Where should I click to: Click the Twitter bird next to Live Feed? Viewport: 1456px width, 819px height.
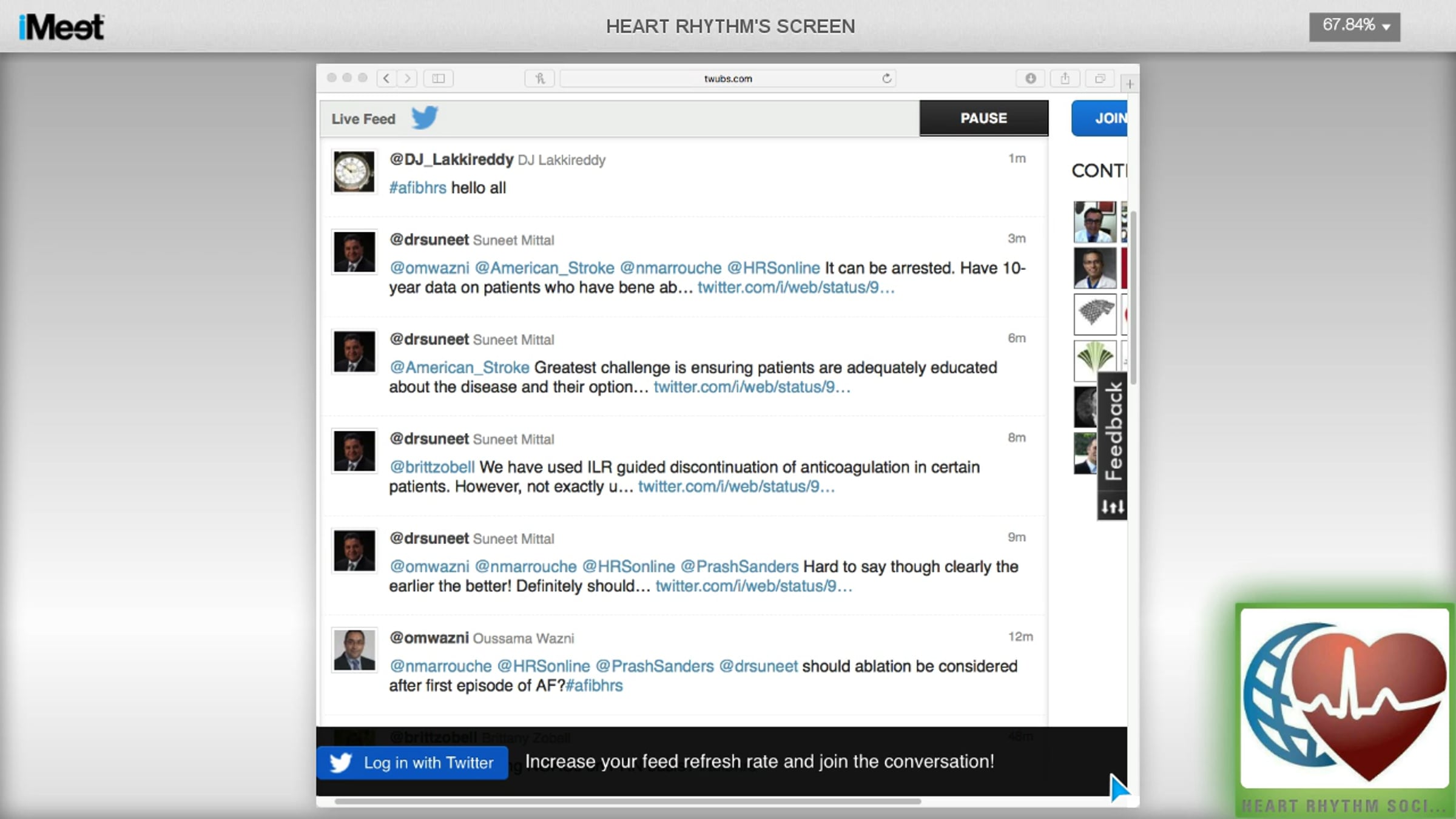(425, 118)
